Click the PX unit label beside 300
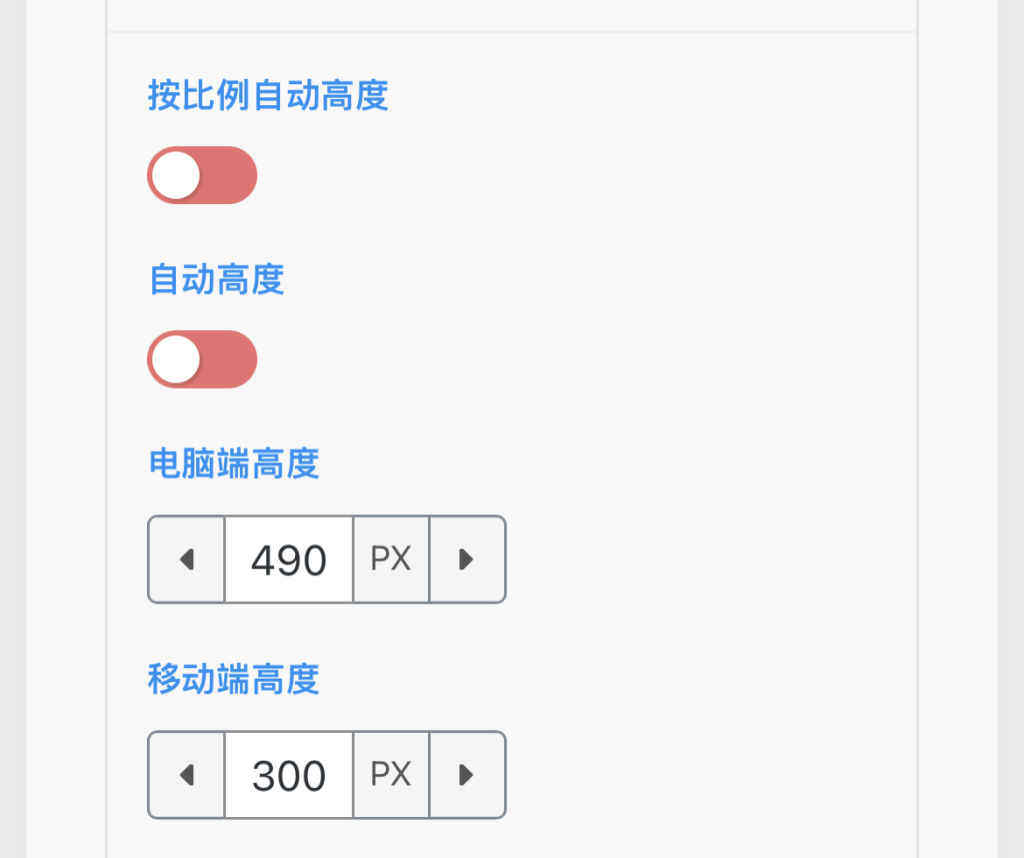 coord(391,774)
